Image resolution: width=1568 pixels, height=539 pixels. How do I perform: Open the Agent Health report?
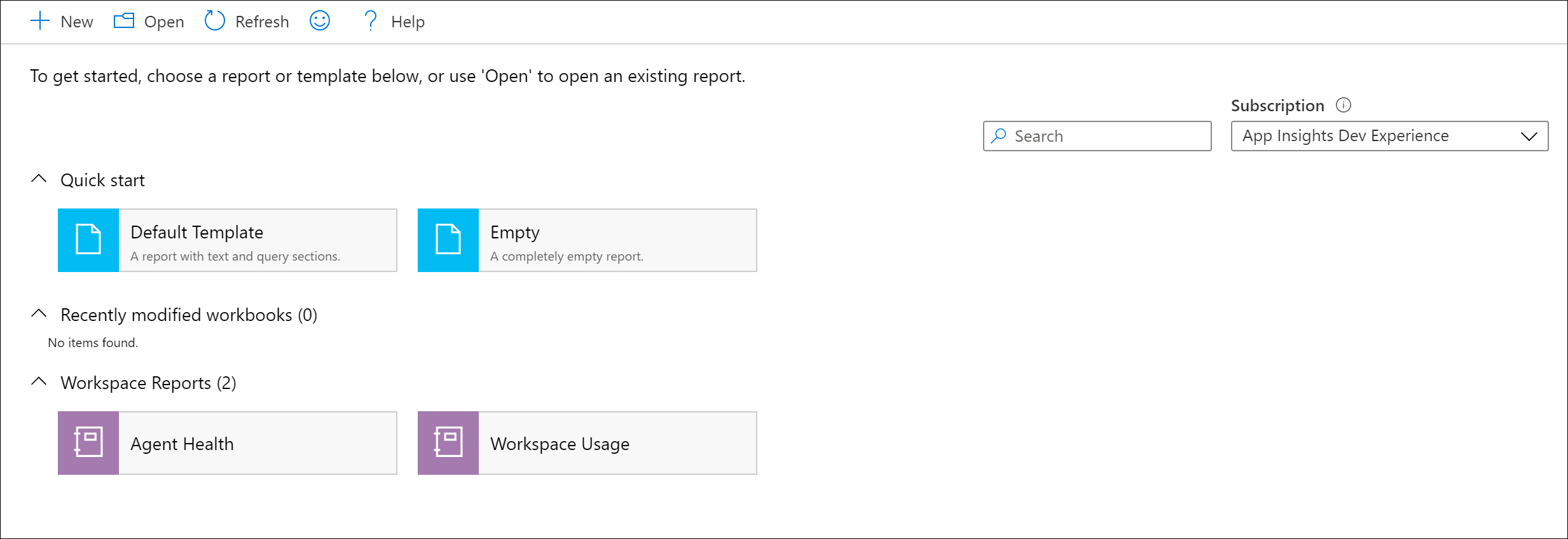pos(182,444)
